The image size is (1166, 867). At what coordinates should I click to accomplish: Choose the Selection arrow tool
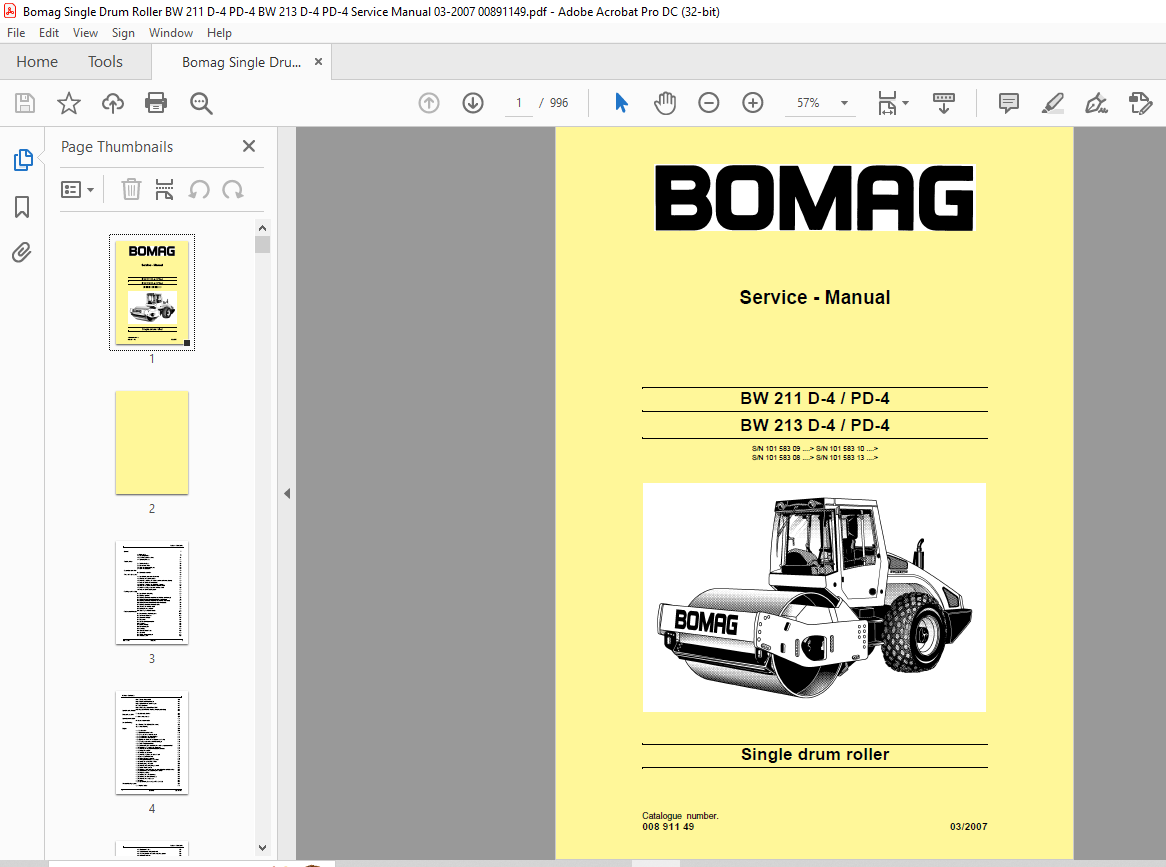pos(622,103)
